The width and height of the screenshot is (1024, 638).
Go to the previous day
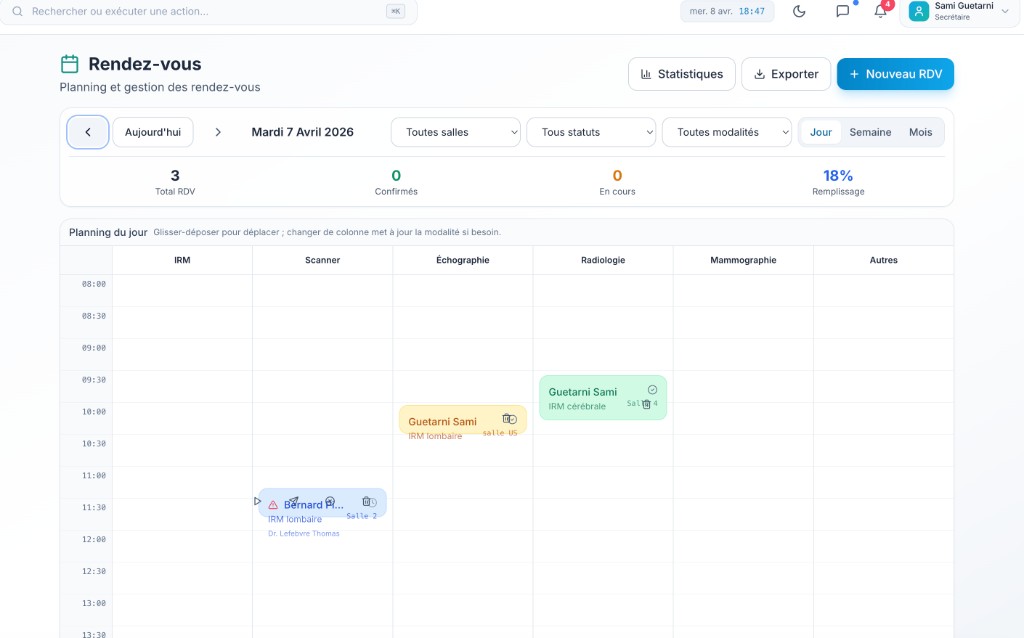[x=88, y=132]
